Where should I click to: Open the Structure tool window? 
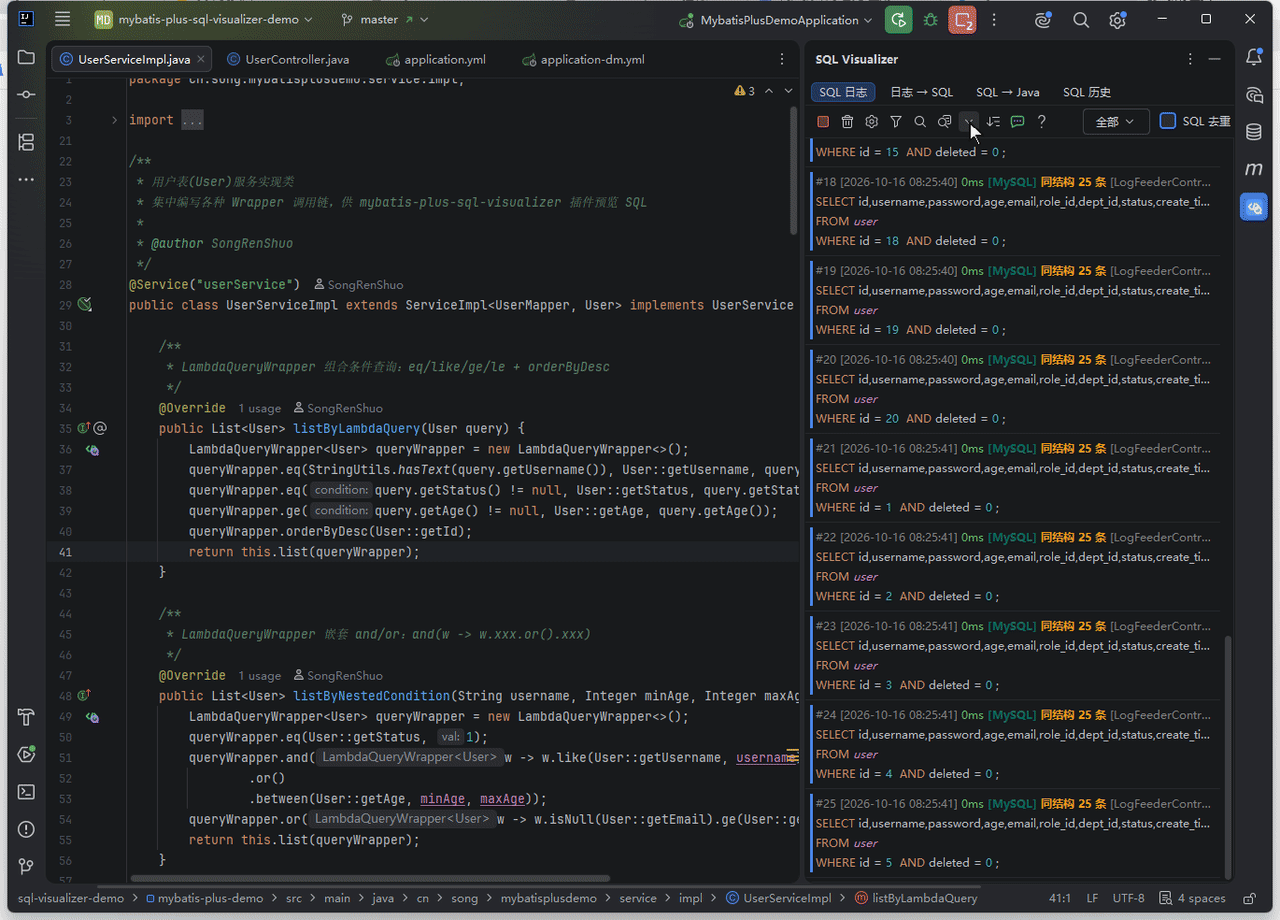point(26,142)
